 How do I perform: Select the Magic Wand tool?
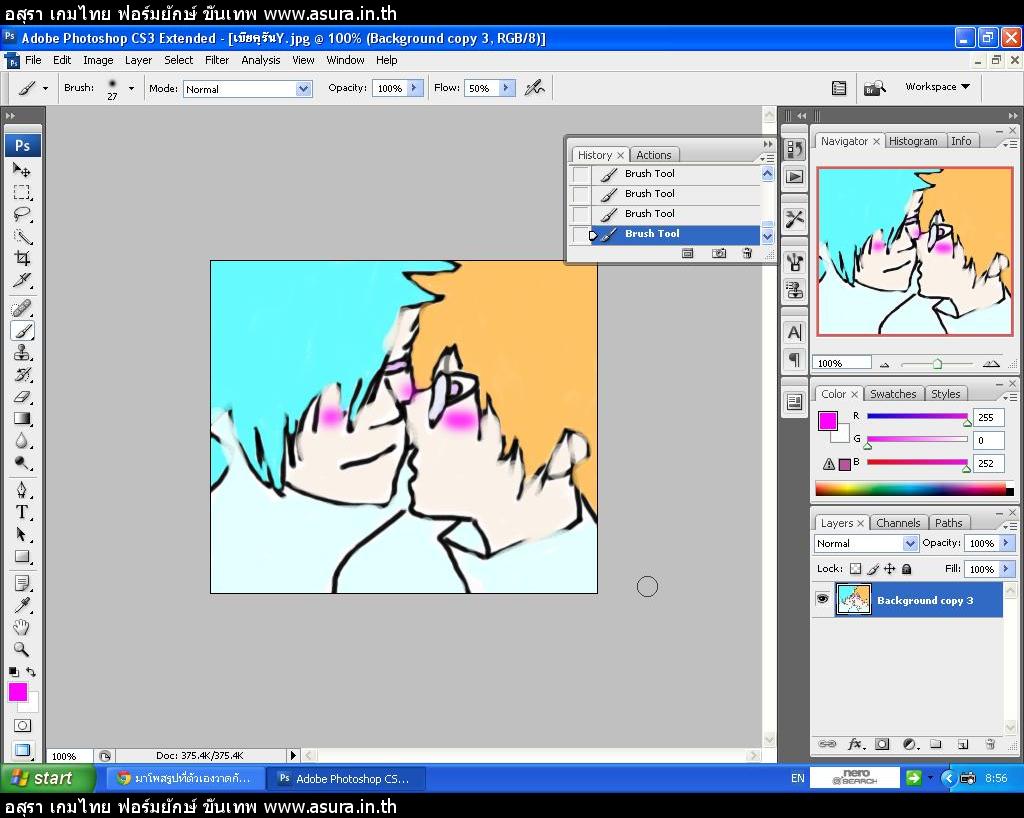pos(22,236)
